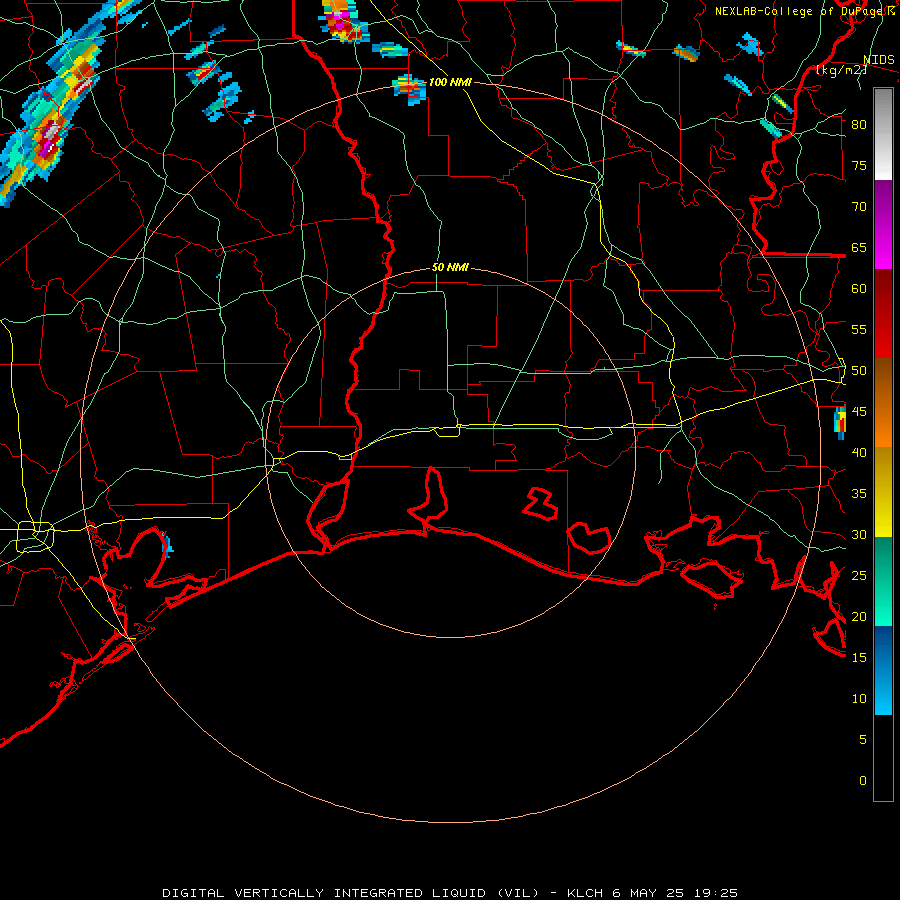The width and height of the screenshot is (900, 900).
Task: Click the storm cell beside the 100 NMI label
Action: [x=409, y=89]
